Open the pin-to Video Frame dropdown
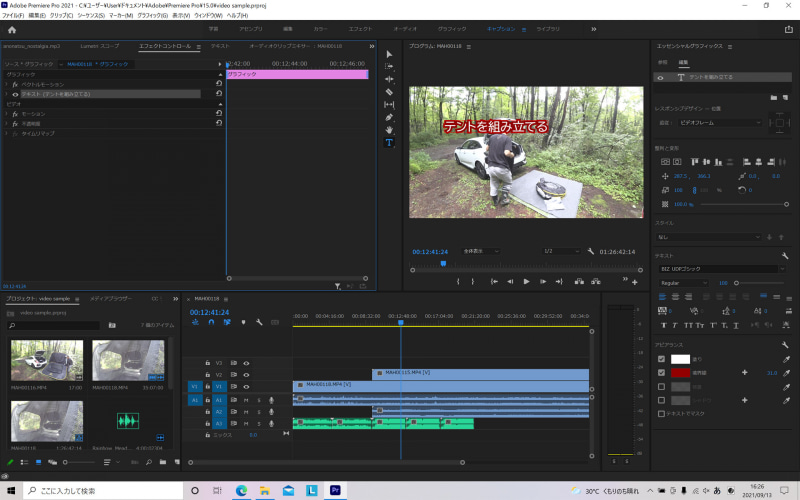The height and width of the screenshot is (500, 800). (719, 123)
